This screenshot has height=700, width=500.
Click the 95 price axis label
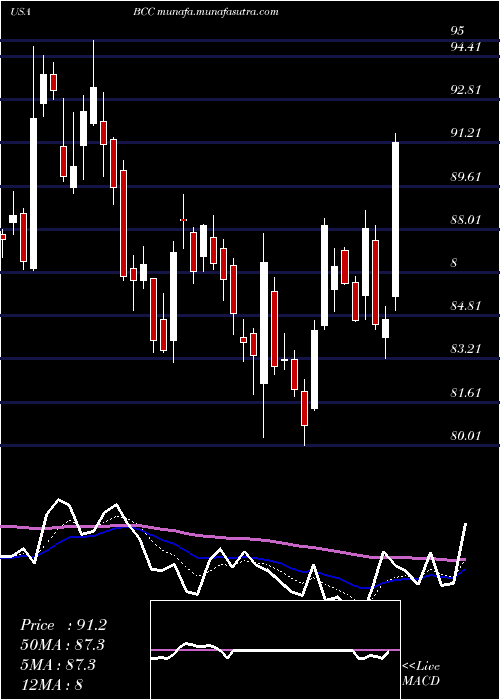tap(458, 30)
